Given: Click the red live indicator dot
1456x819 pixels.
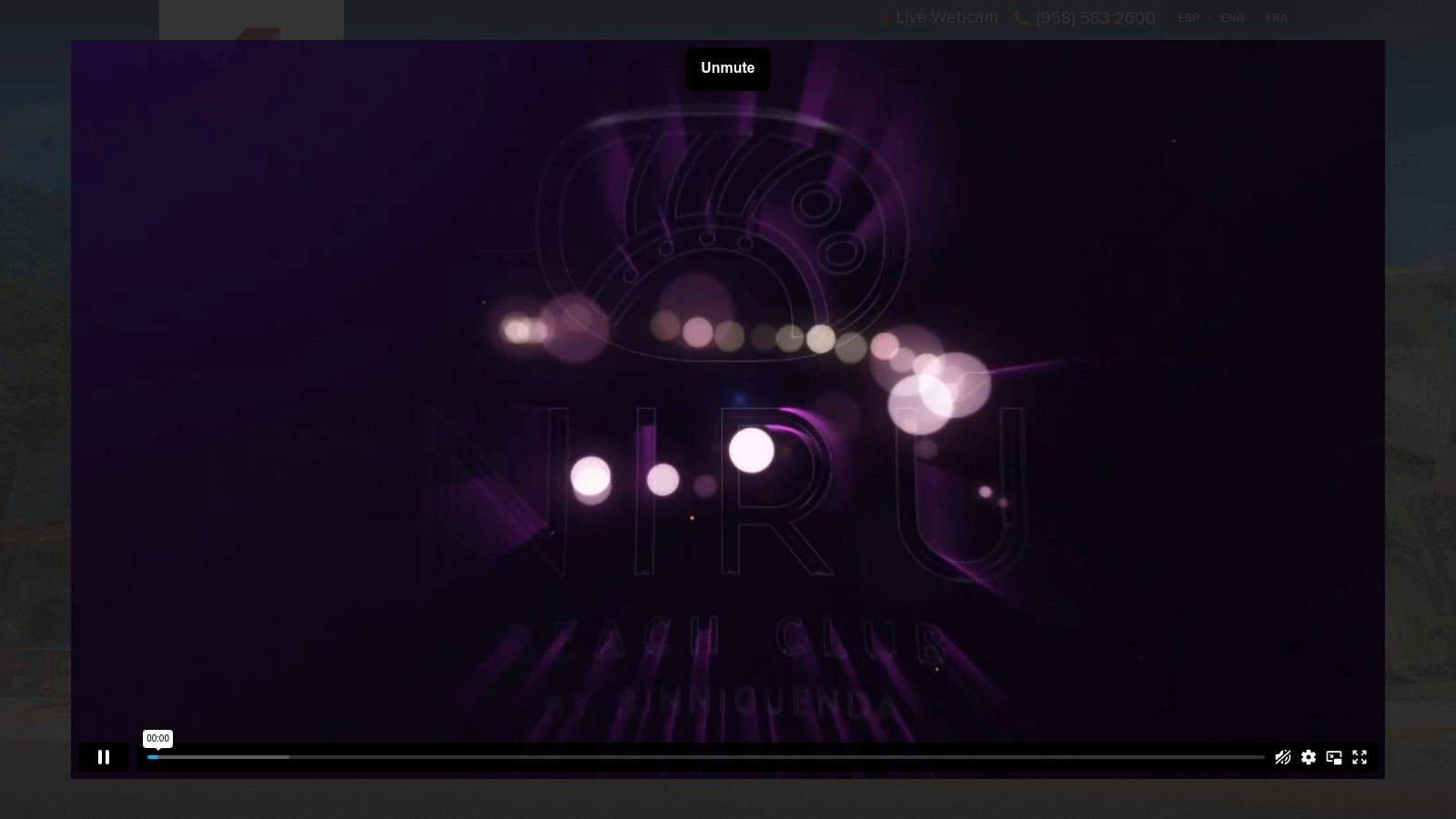Looking at the screenshot, I should pos(887,17).
